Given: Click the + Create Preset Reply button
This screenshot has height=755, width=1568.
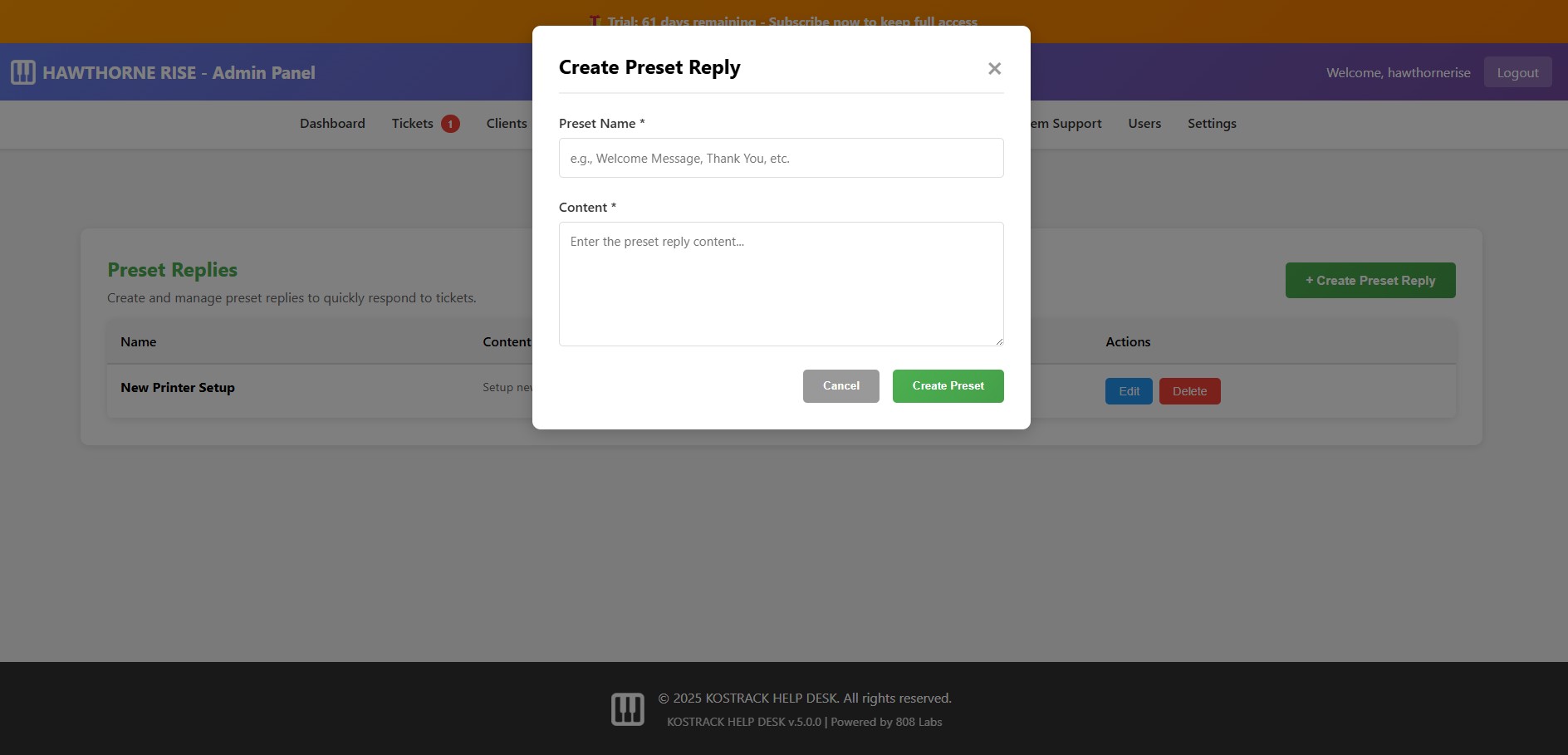Looking at the screenshot, I should [1370, 281].
